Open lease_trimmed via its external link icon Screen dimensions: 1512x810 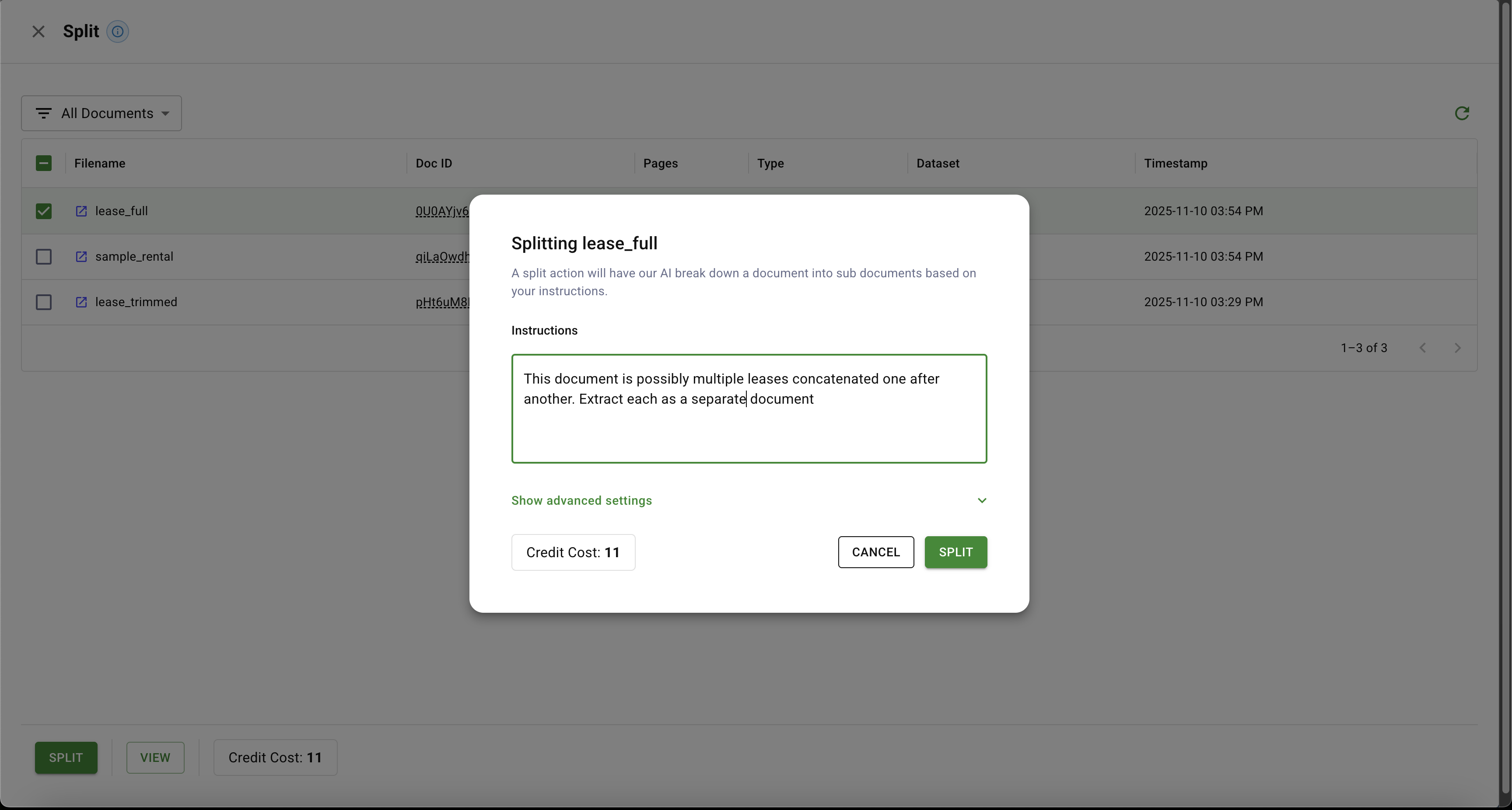(x=81, y=302)
